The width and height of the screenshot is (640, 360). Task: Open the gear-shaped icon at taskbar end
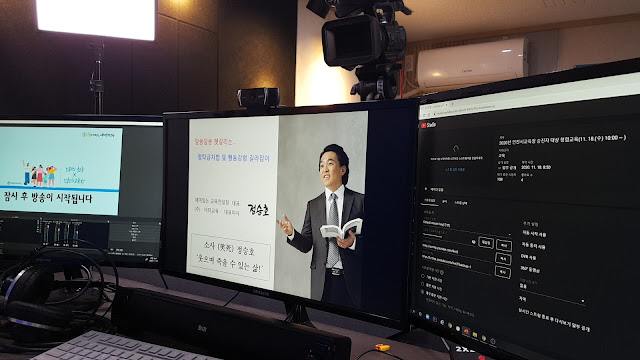pyautogui.click(x=493, y=341)
